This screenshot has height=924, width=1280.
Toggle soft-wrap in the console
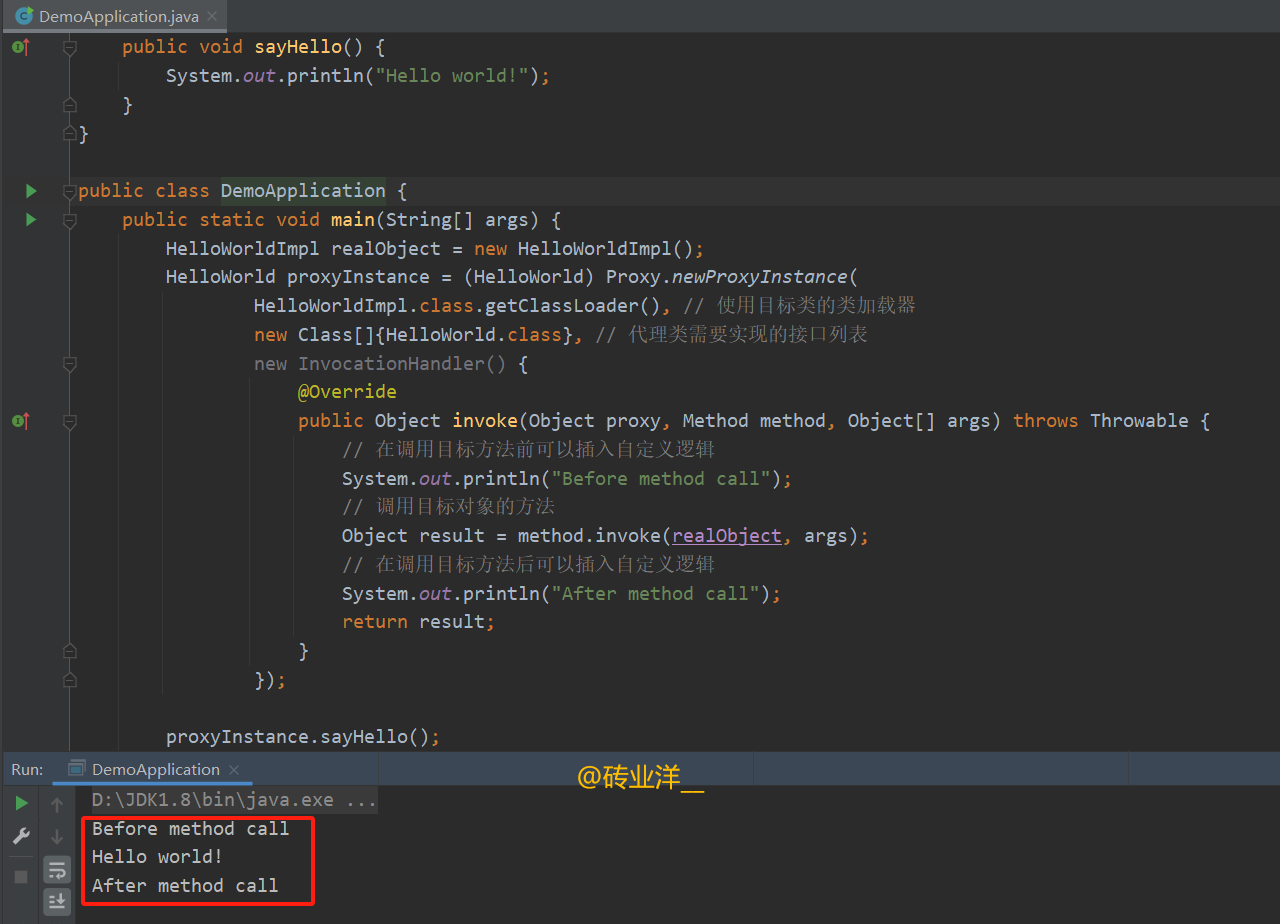[57, 870]
